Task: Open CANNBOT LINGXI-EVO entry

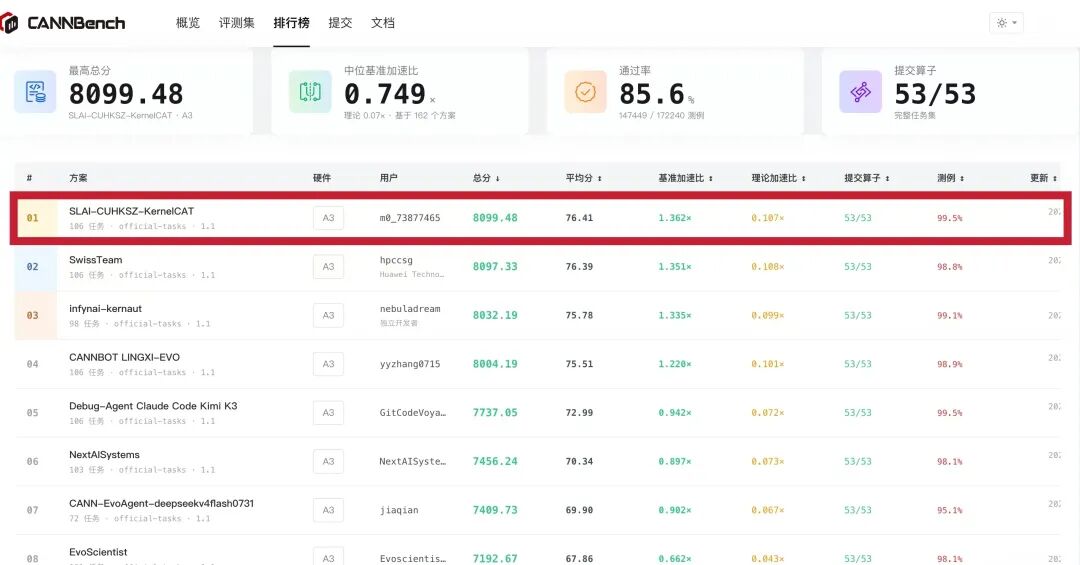Action: 125,358
